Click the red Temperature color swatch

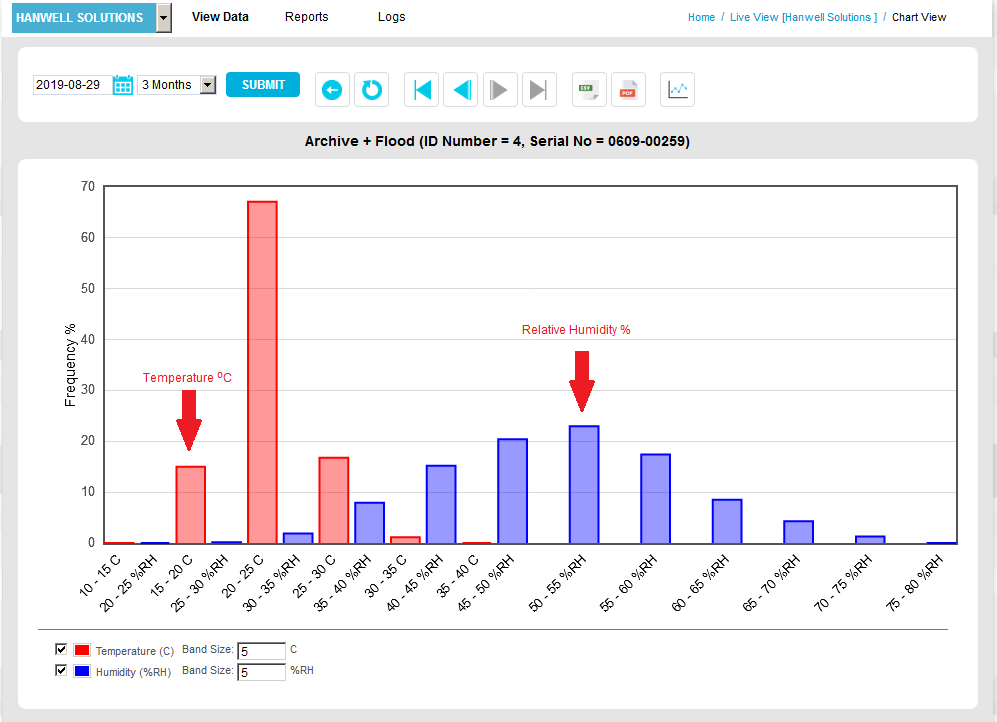pyautogui.click(x=82, y=651)
